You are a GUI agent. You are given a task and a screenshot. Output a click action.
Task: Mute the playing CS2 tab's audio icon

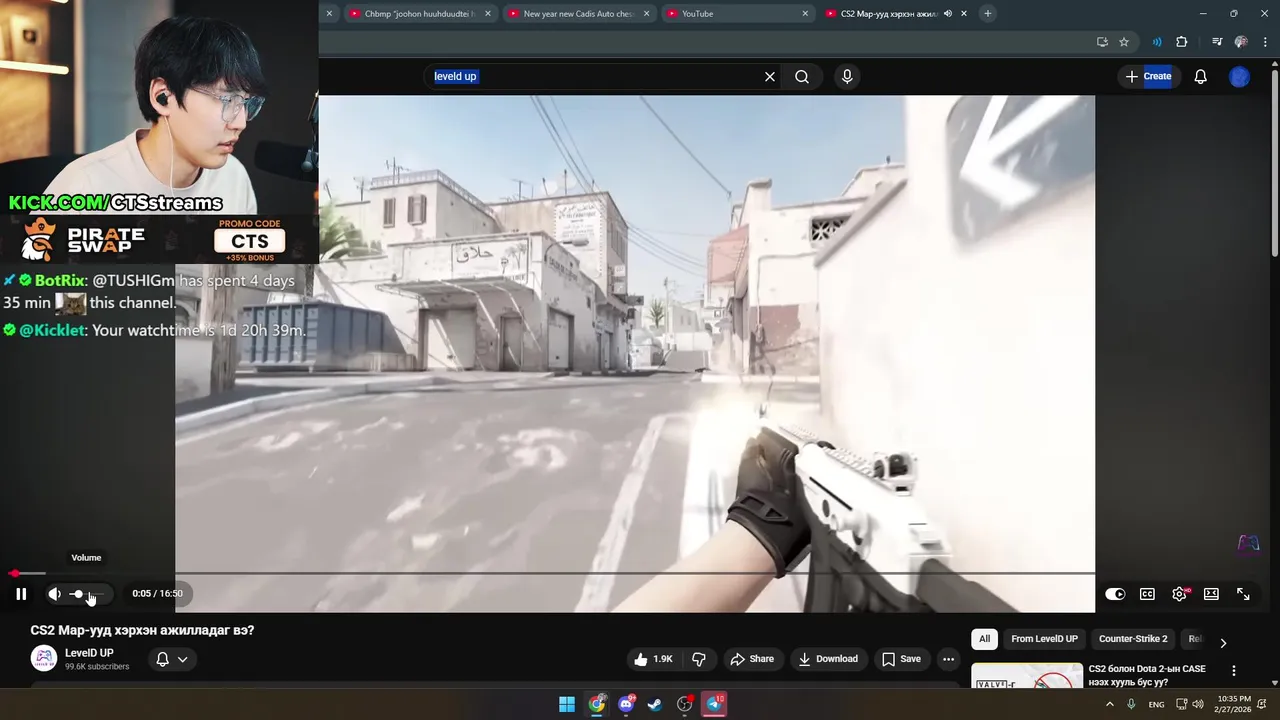tap(947, 14)
